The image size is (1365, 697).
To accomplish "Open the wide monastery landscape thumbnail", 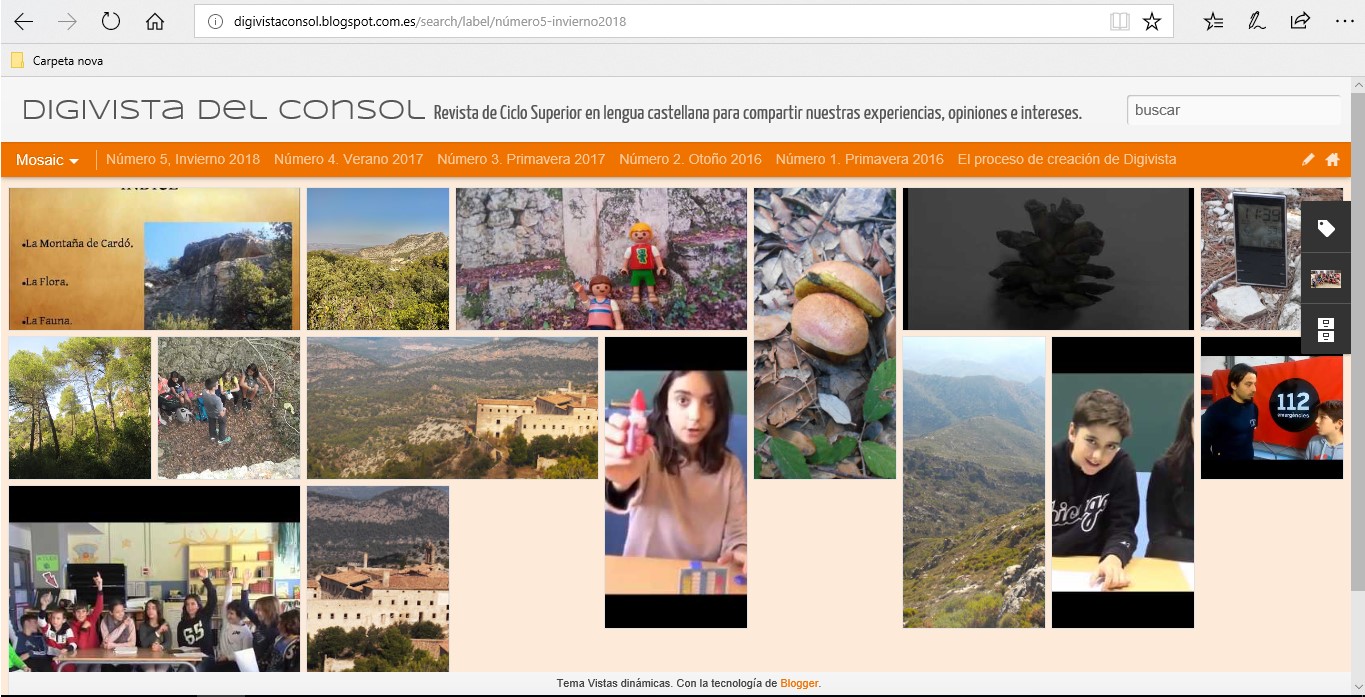I will coord(452,408).
